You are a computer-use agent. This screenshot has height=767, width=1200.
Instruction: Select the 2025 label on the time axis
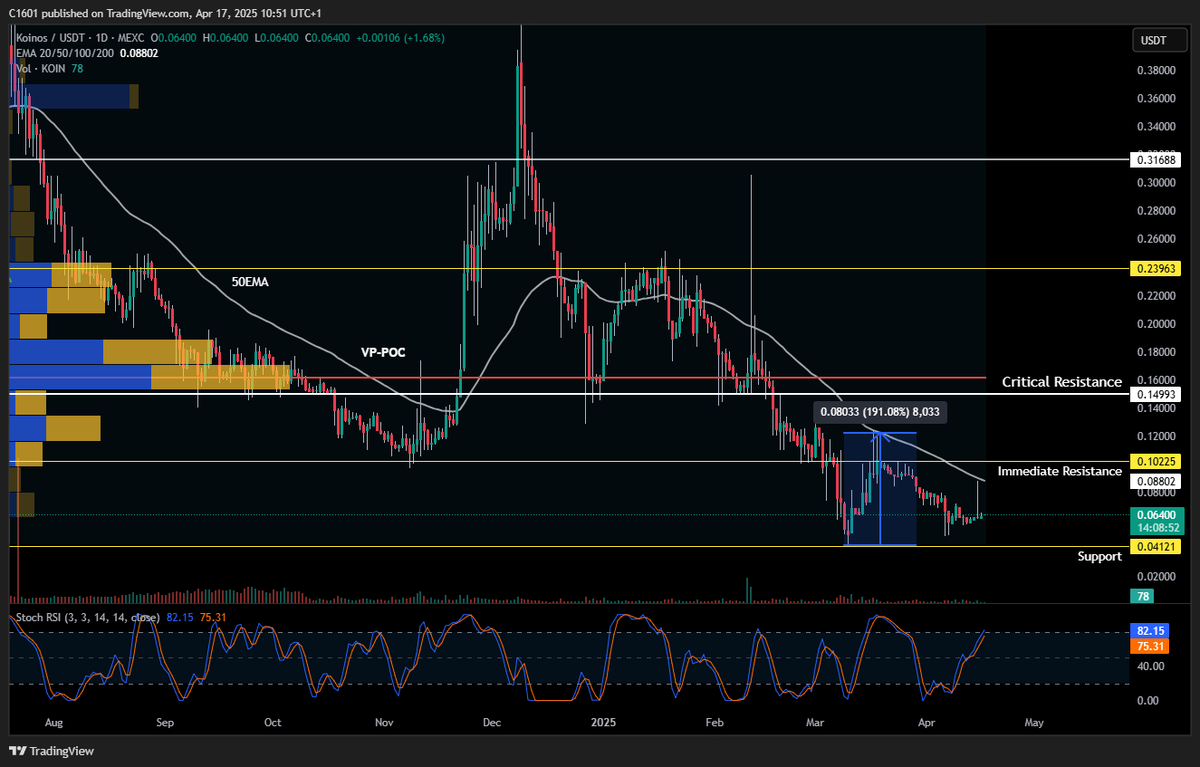tap(604, 722)
